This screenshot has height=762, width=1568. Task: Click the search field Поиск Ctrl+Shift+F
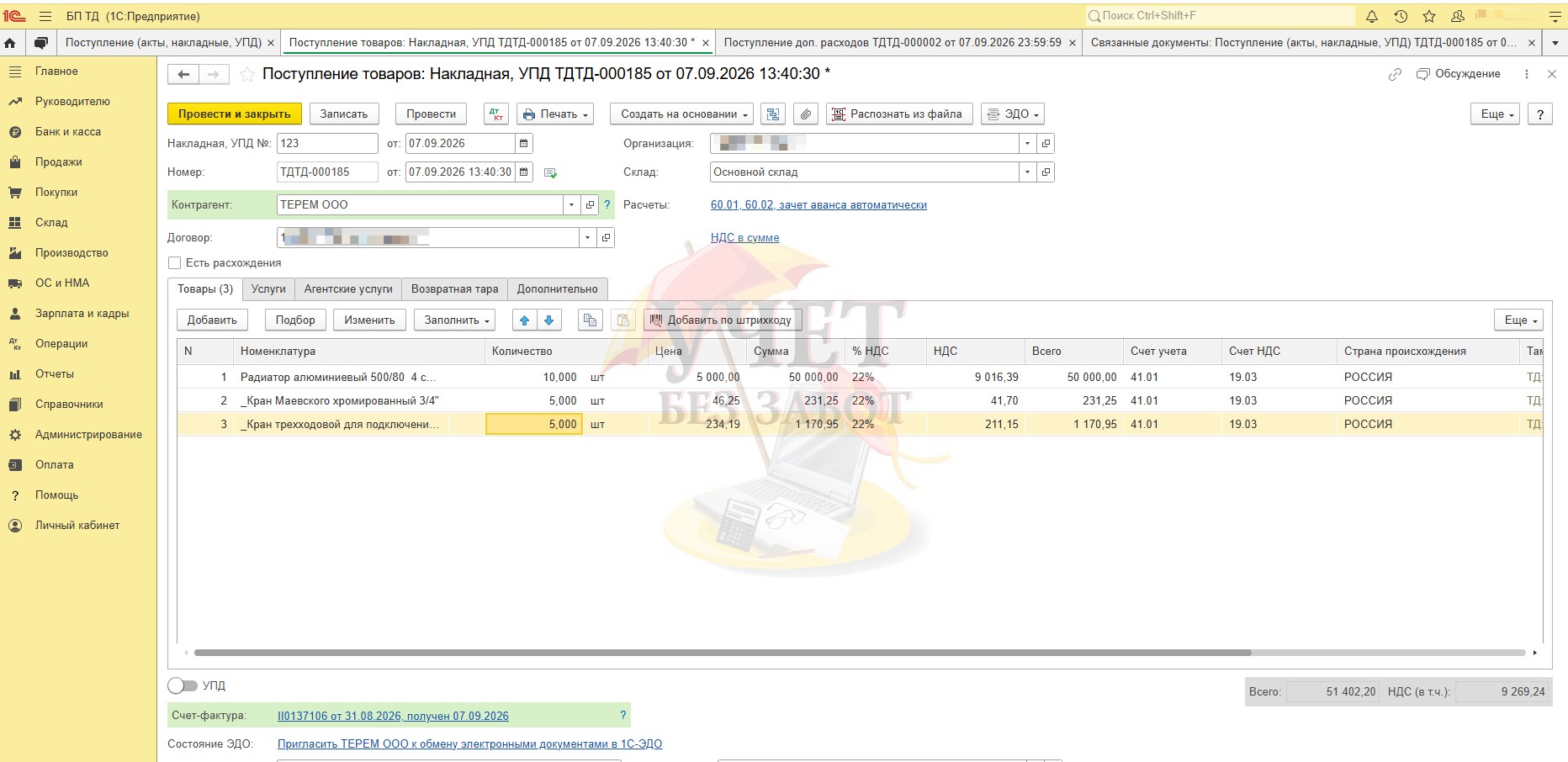1220,16
